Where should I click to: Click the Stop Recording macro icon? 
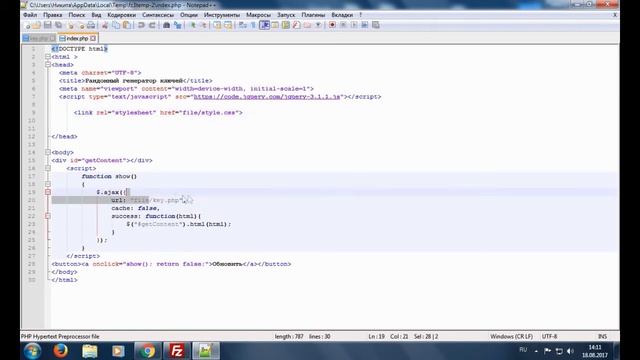pyautogui.click(x=343, y=25)
